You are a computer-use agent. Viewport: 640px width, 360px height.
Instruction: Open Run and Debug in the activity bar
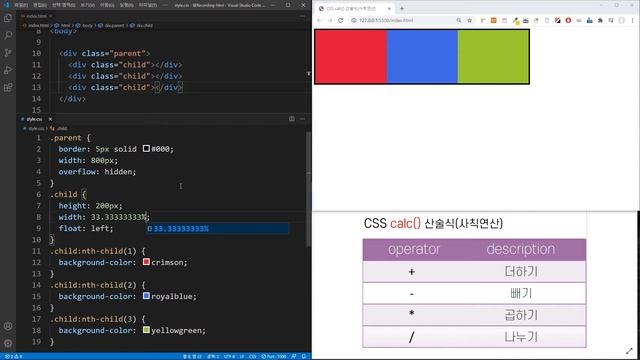pos(8,70)
